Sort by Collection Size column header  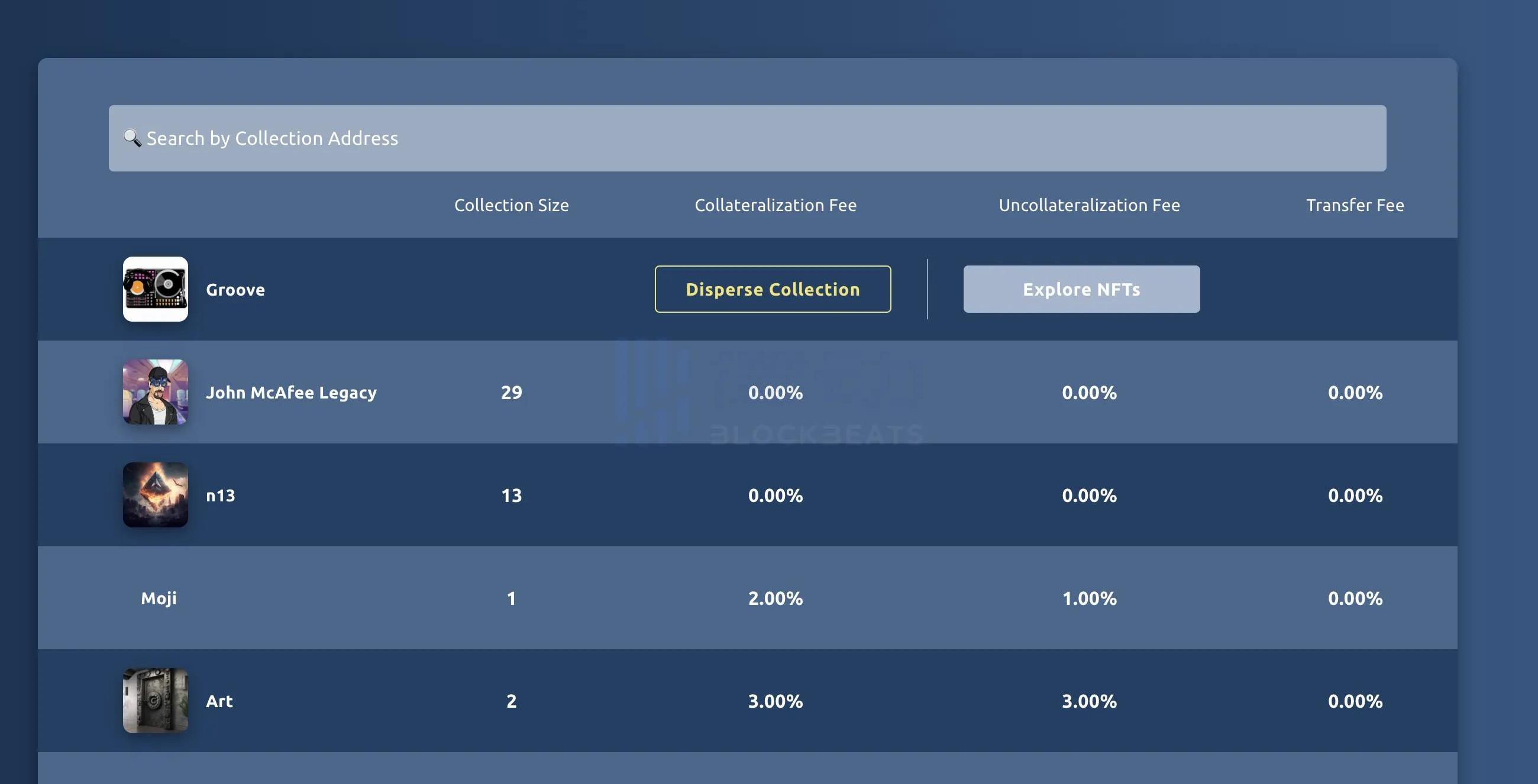point(511,205)
